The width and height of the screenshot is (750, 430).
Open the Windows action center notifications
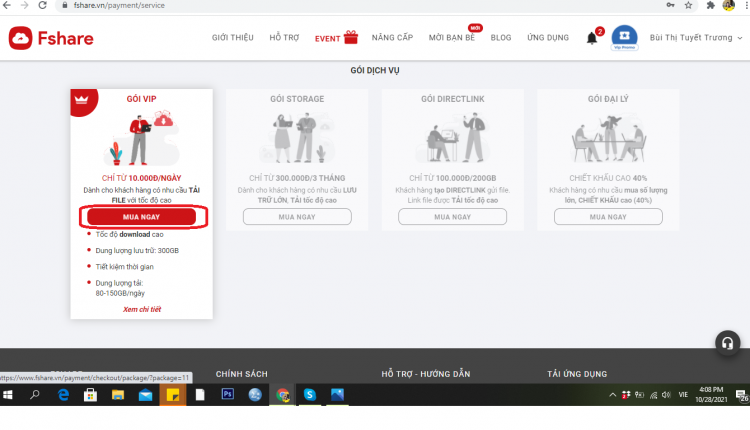click(x=742, y=395)
